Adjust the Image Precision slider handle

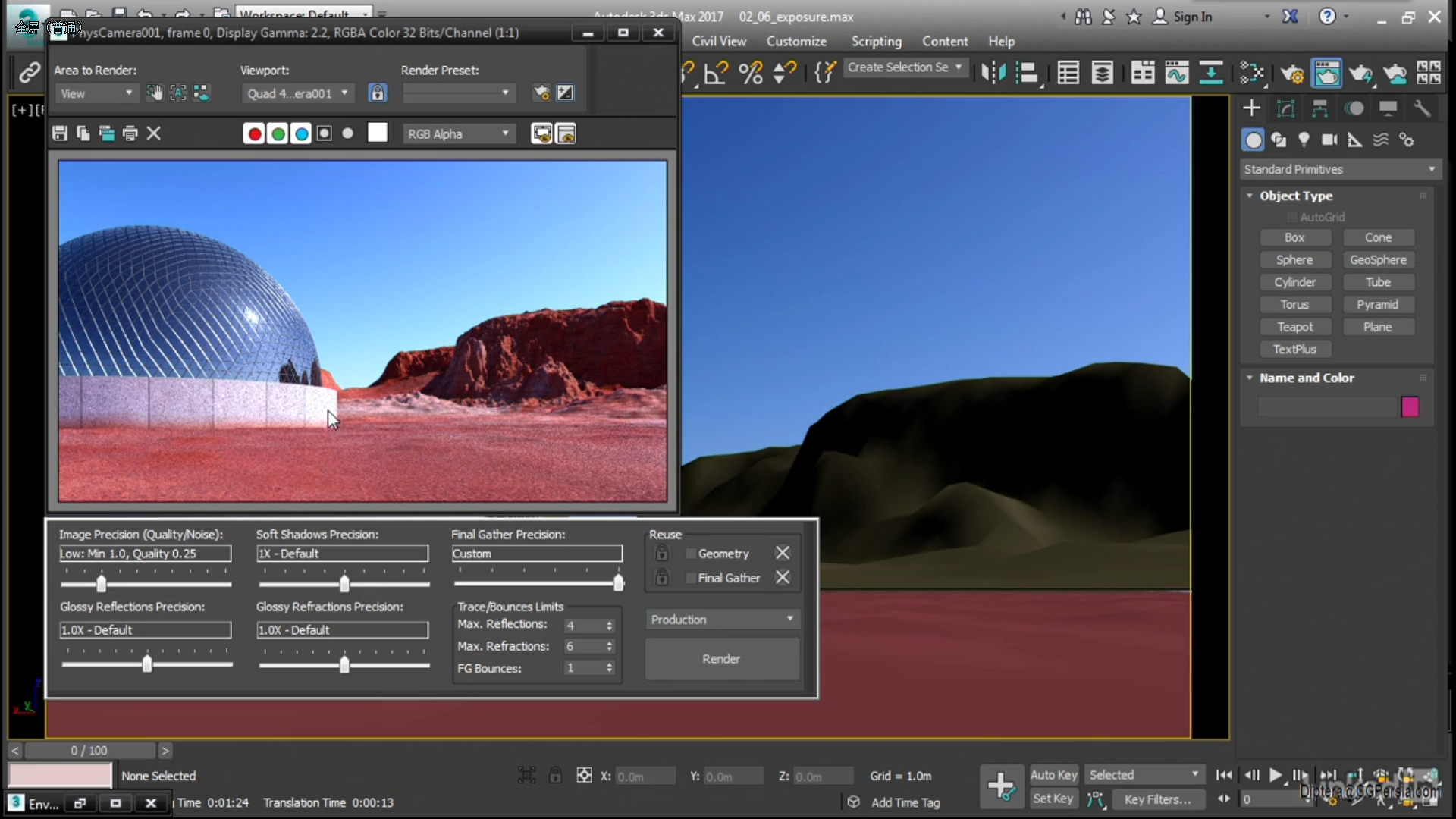(102, 584)
